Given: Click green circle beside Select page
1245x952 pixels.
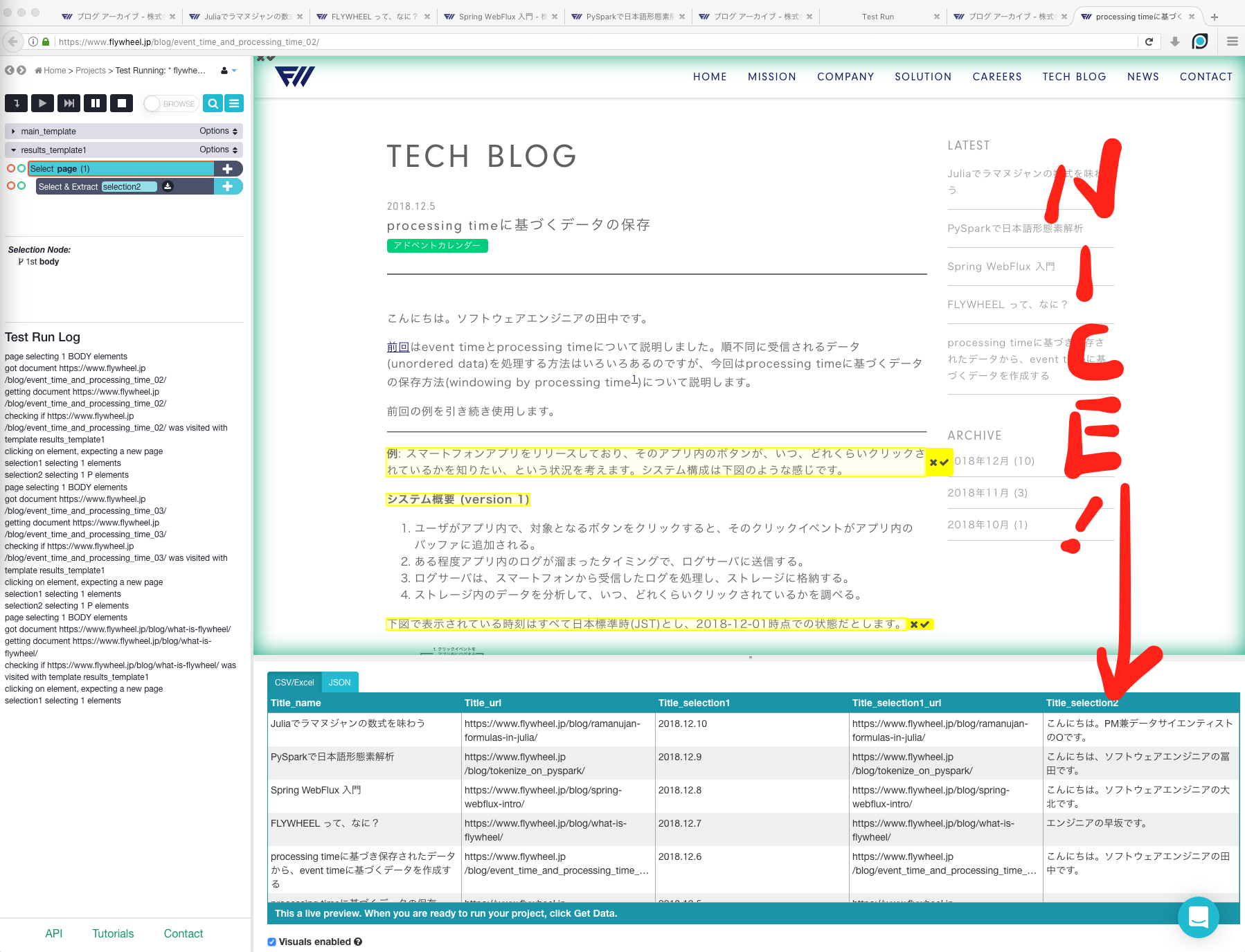Looking at the screenshot, I should (21, 168).
